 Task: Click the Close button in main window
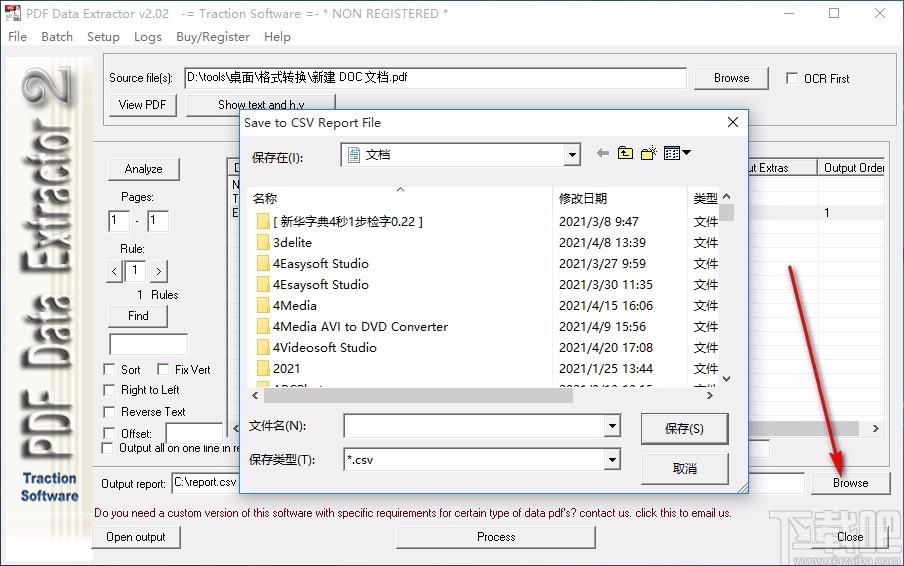[x=850, y=537]
